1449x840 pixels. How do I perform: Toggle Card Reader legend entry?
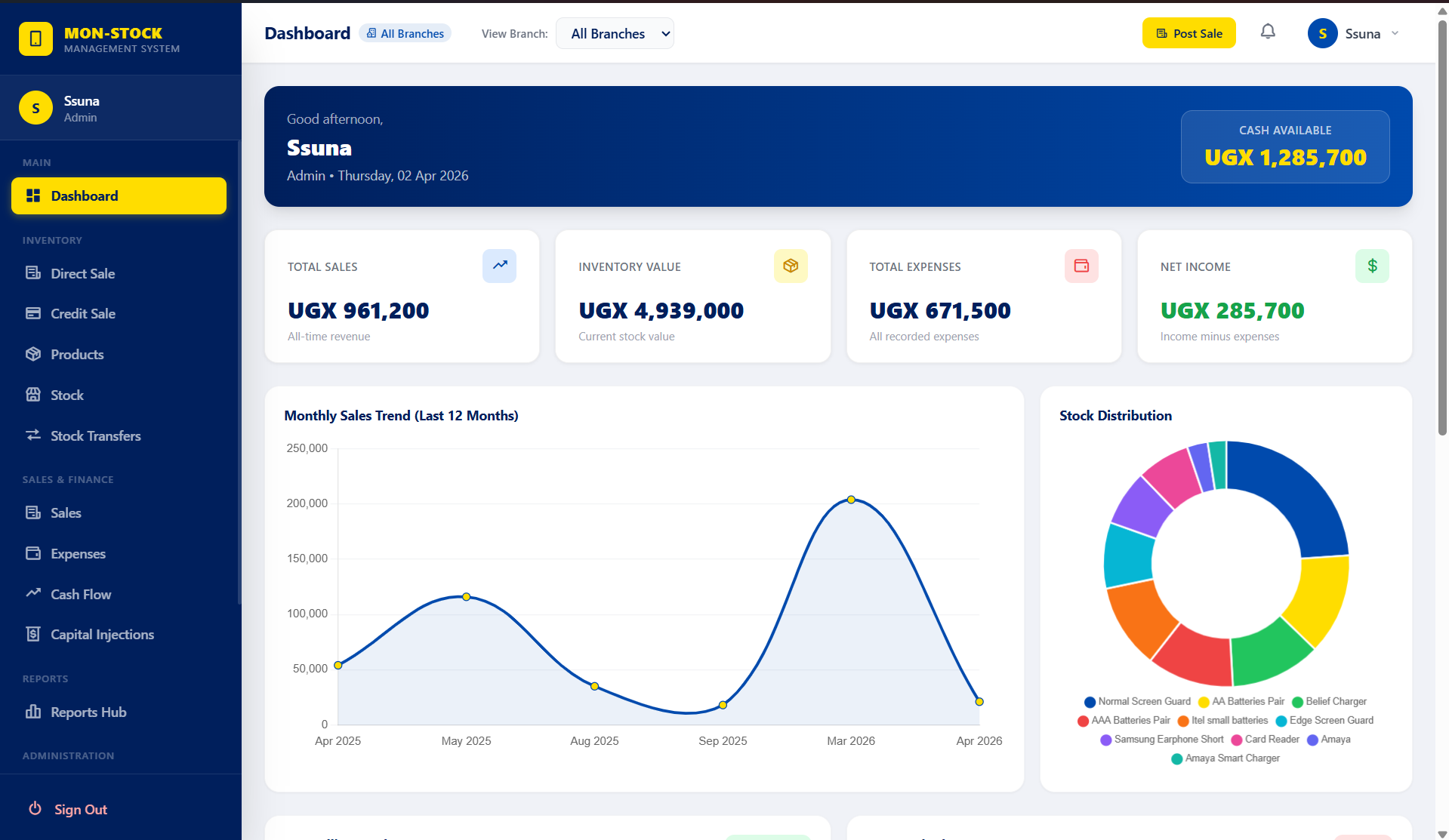(x=1265, y=739)
